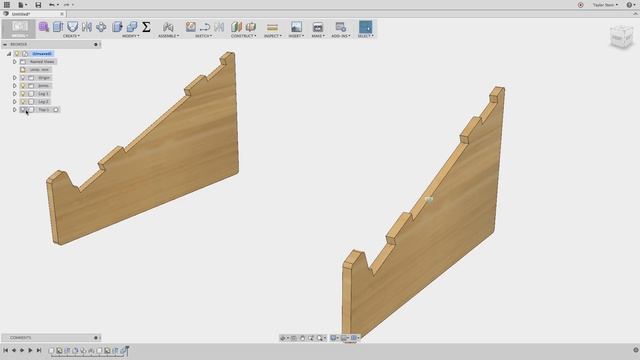Open the MAKE dropdown
Viewport: 640px width, 360px height.
318,36
